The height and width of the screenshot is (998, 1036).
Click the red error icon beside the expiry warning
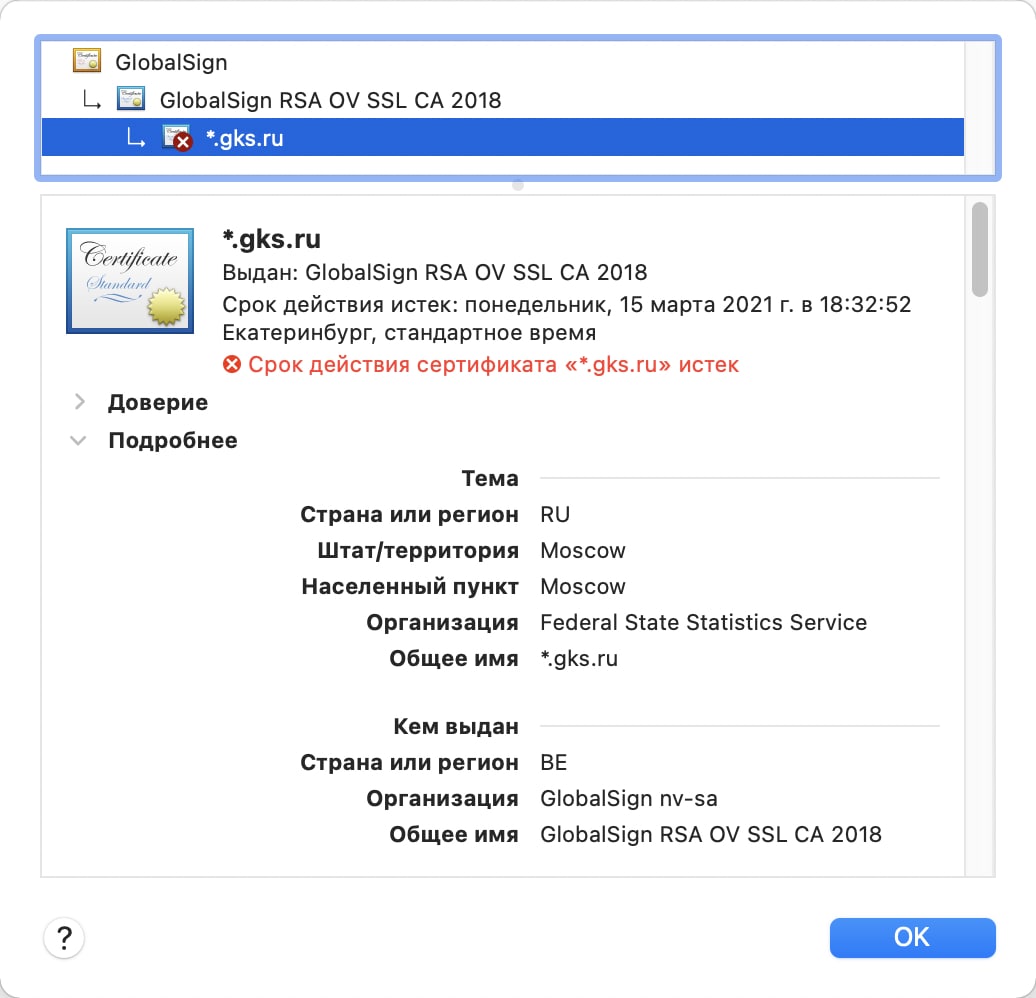pyautogui.click(x=232, y=364)
